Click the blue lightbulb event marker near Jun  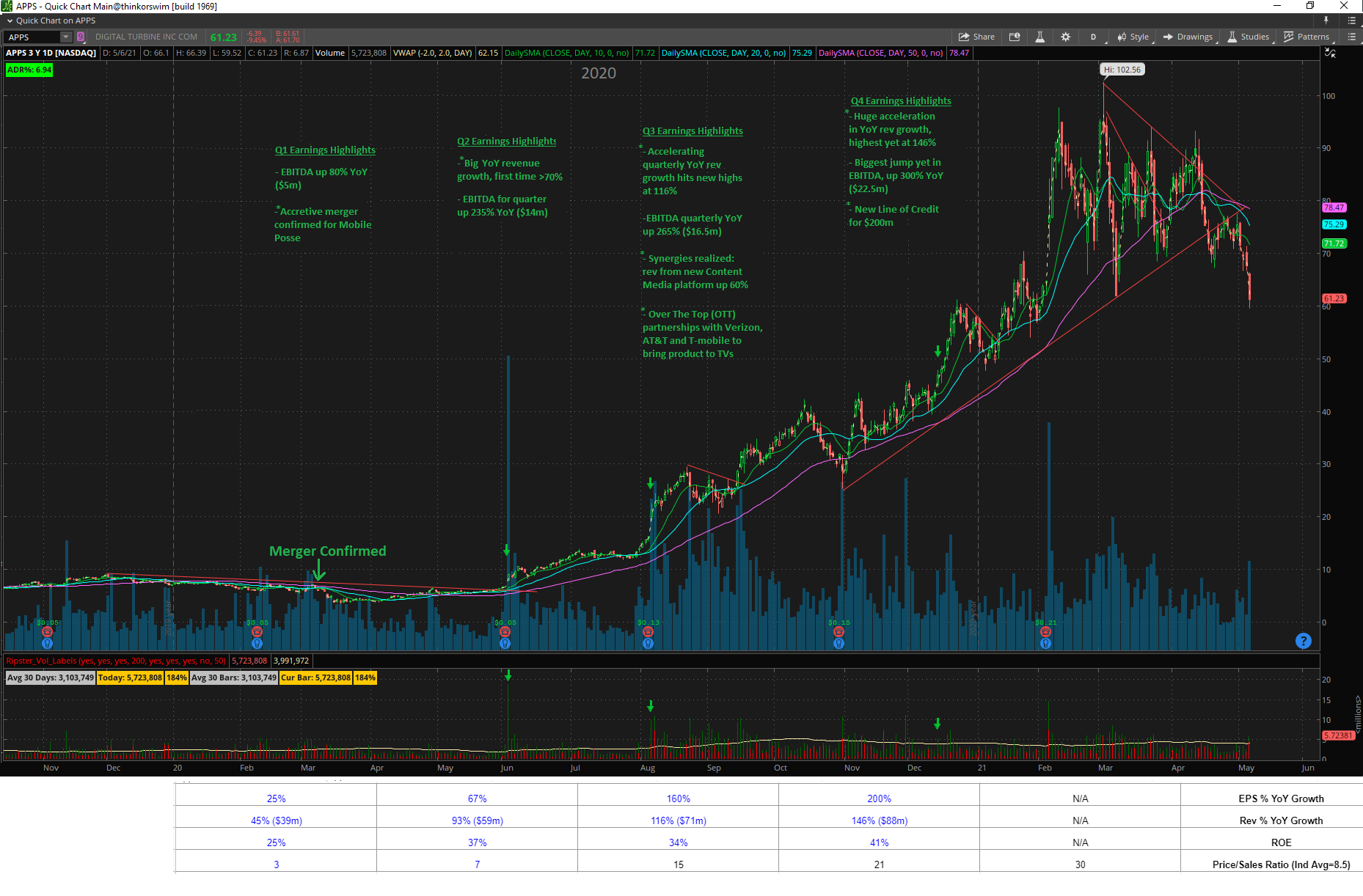pos(505,643)
